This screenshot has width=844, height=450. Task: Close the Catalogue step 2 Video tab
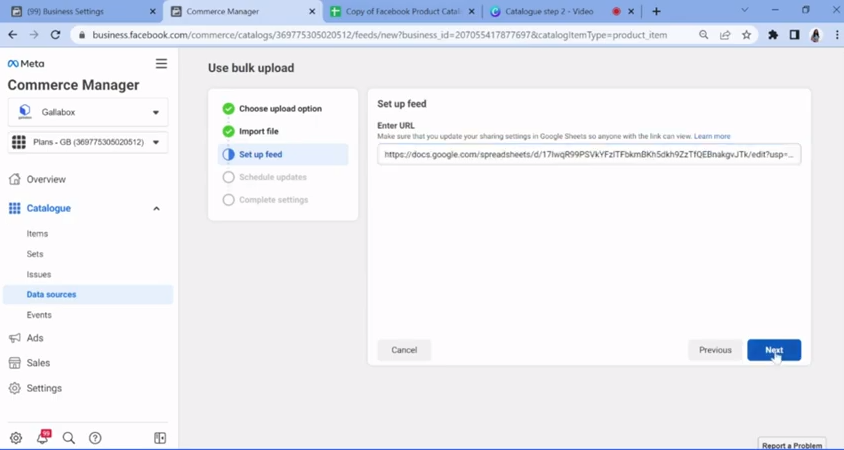[631, 11]
